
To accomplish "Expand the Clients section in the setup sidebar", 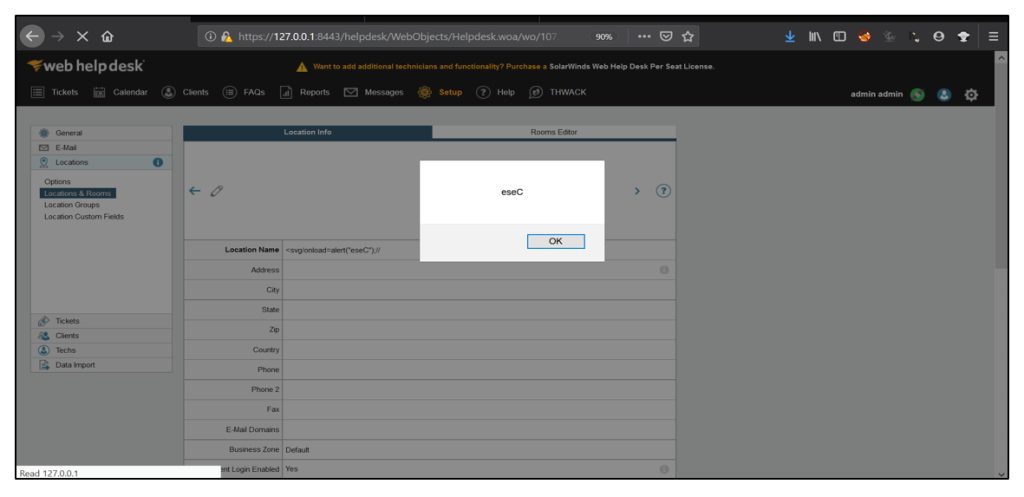I will coord(102,336).
